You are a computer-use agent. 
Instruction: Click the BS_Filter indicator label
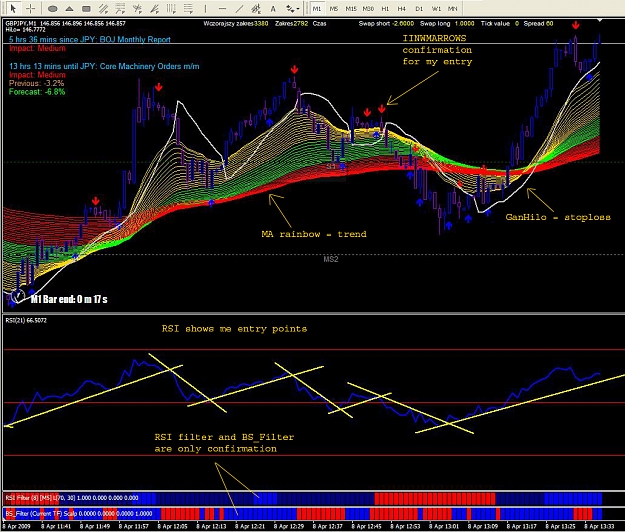79,514
